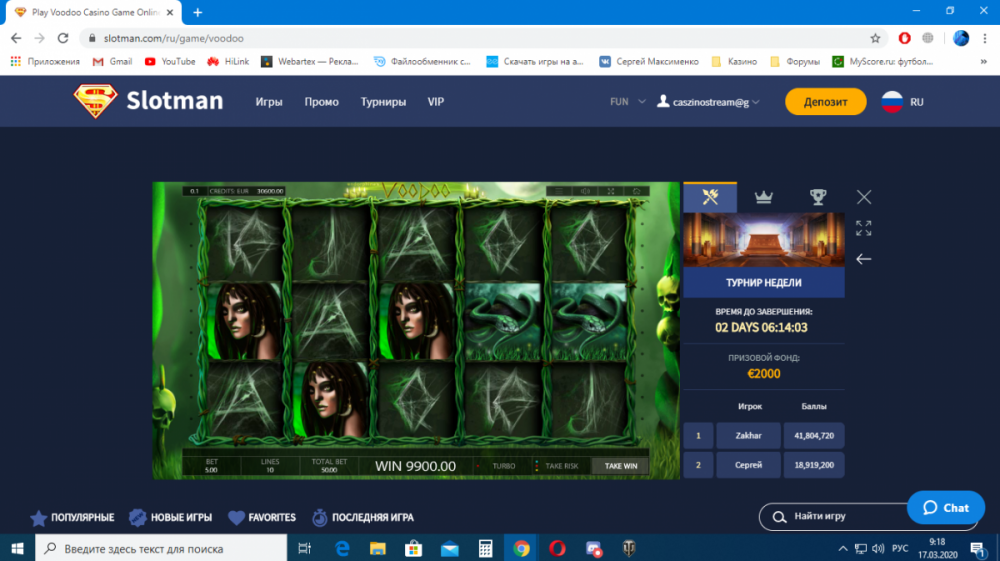Reload the page
The image size is (1000, 561).
click(62, 38)
